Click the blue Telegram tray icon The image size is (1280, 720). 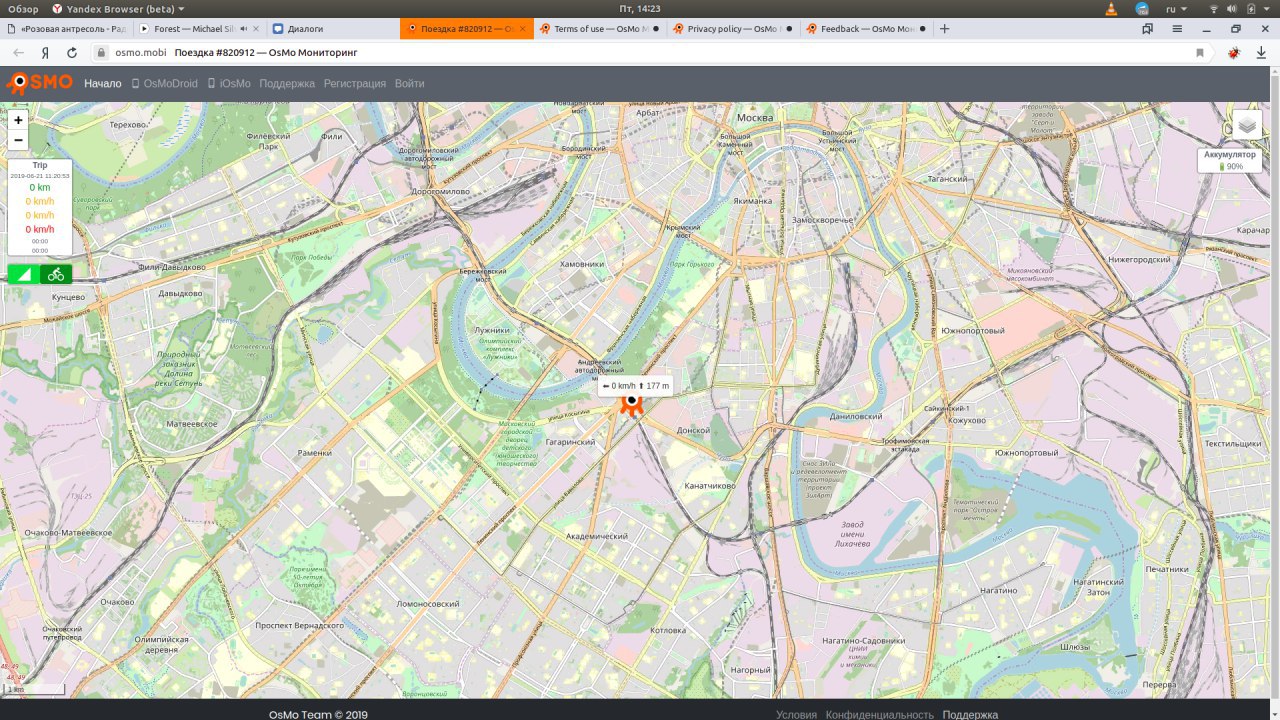(1142, 9)
